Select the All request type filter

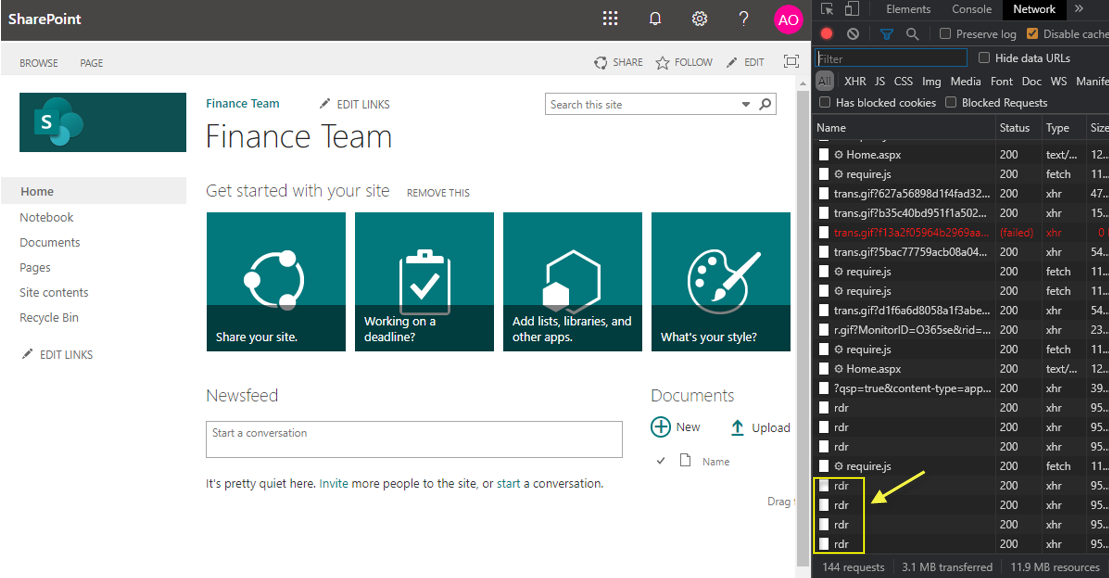pos(825,81)
